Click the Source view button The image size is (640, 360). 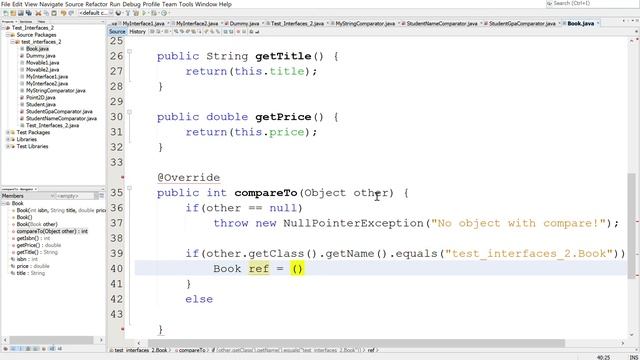(x=117, y=31)
